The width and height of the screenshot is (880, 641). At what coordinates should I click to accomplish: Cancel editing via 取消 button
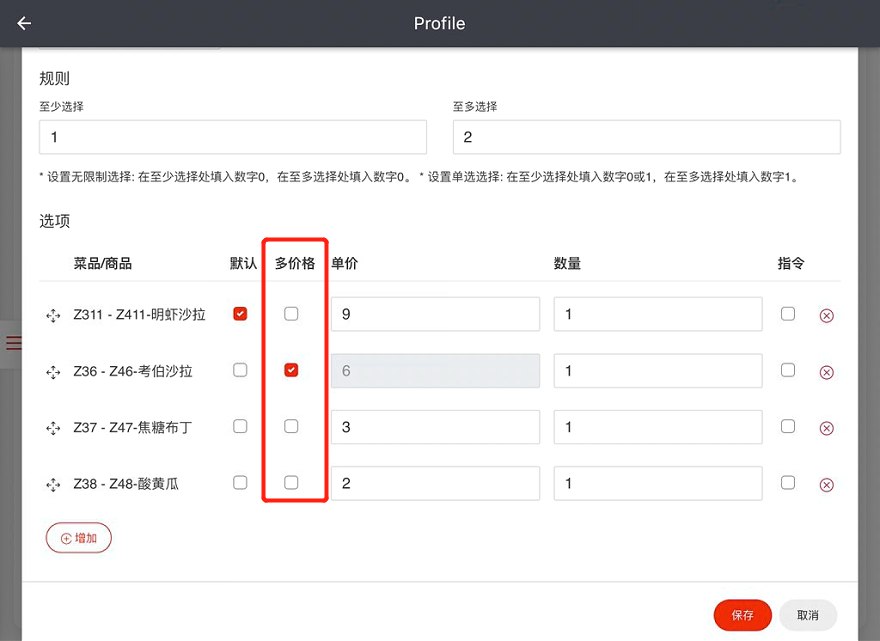click(808, 615)
